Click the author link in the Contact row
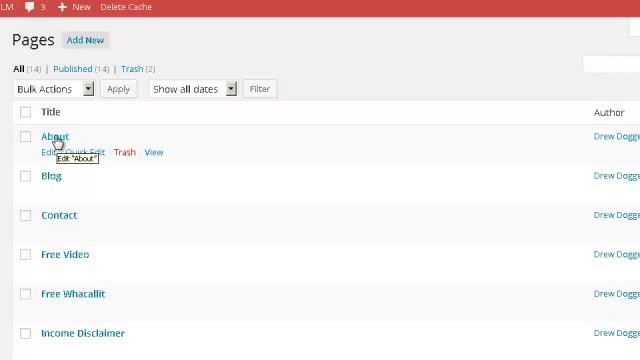The image size is (640, 360). pyautogui.click(x=617, y=215)
